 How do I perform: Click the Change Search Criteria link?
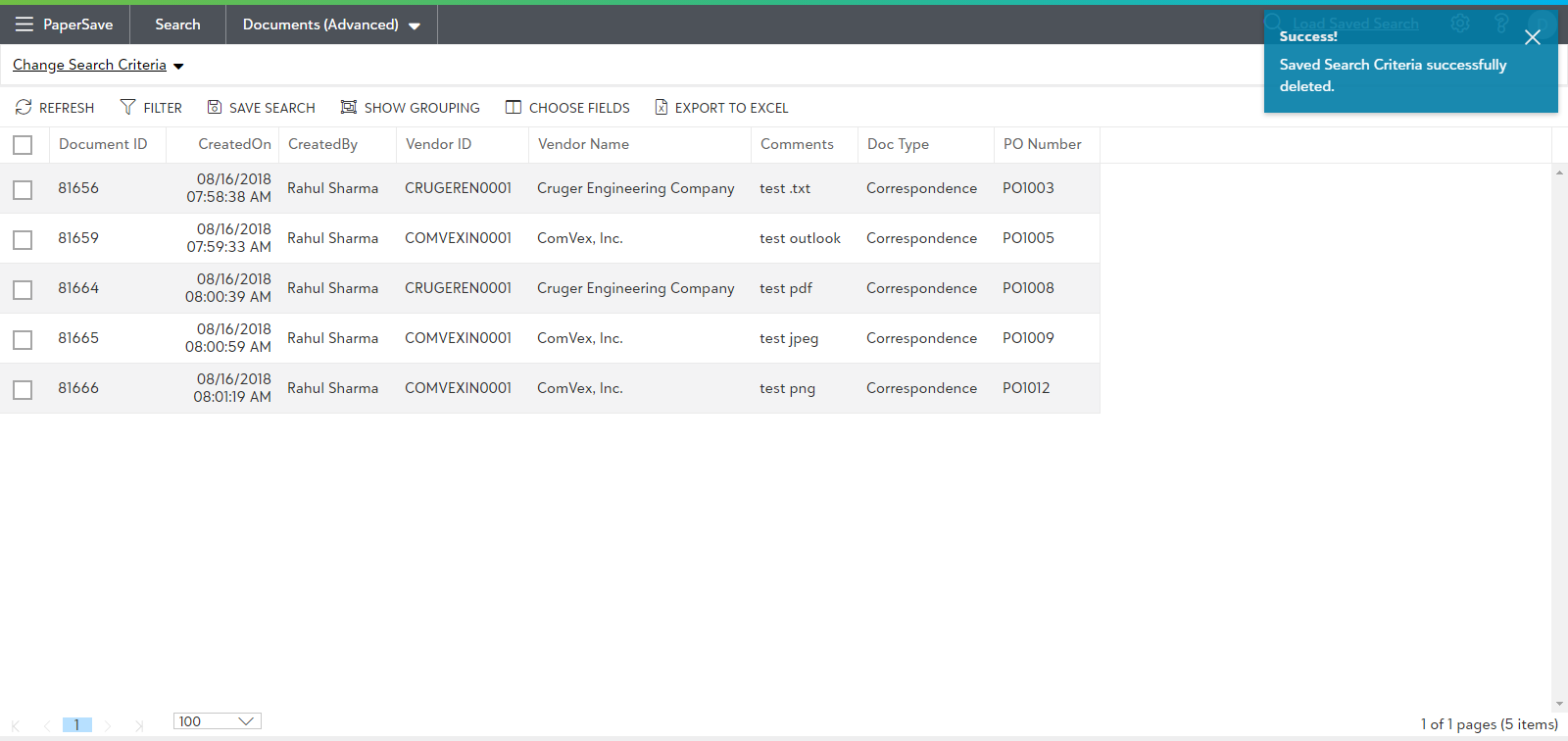click(89, 65)
